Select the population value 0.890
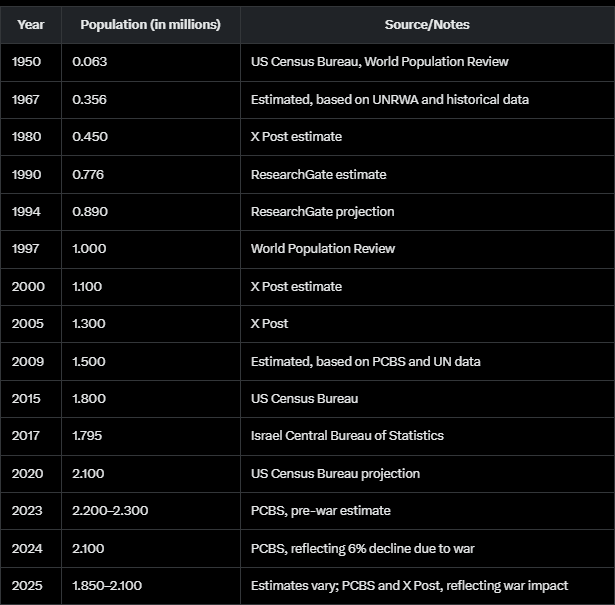Screen dimensions: 615x605 pos(90,212)
